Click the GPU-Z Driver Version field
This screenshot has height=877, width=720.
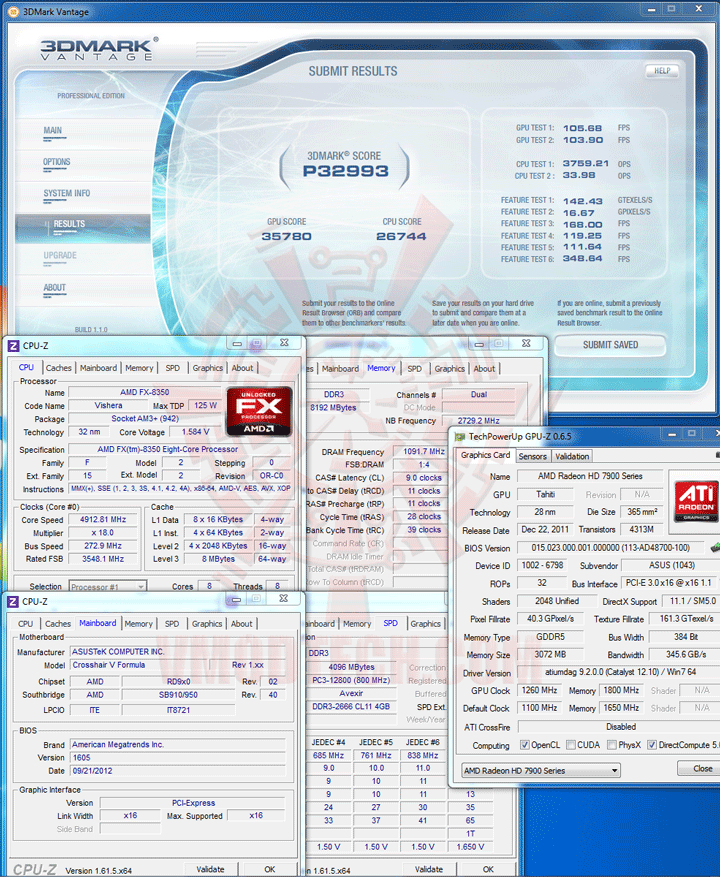coord(619,672)
